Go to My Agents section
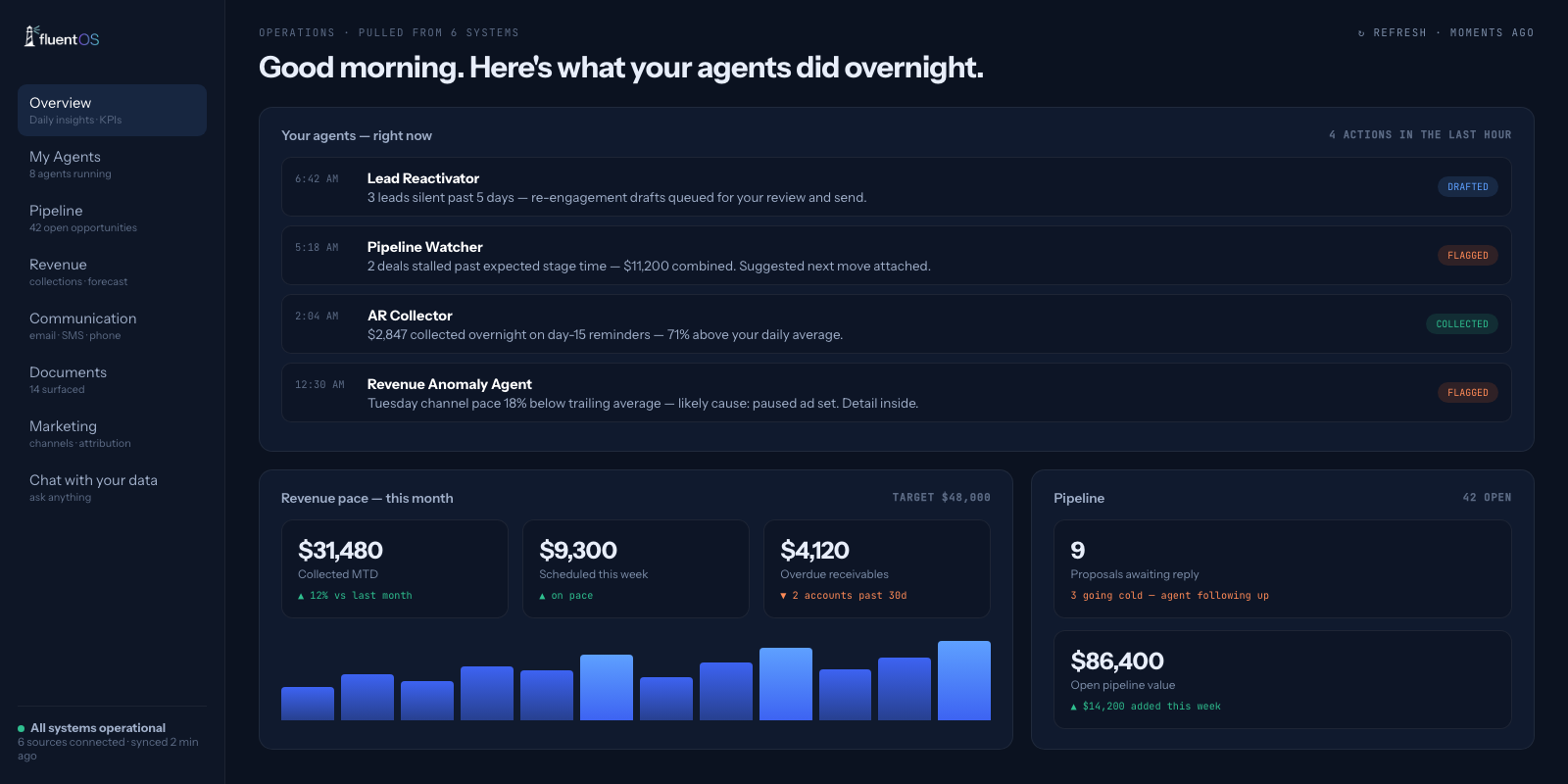The height and width of the screenshot is (784, 1568). (x=112, y=164)
